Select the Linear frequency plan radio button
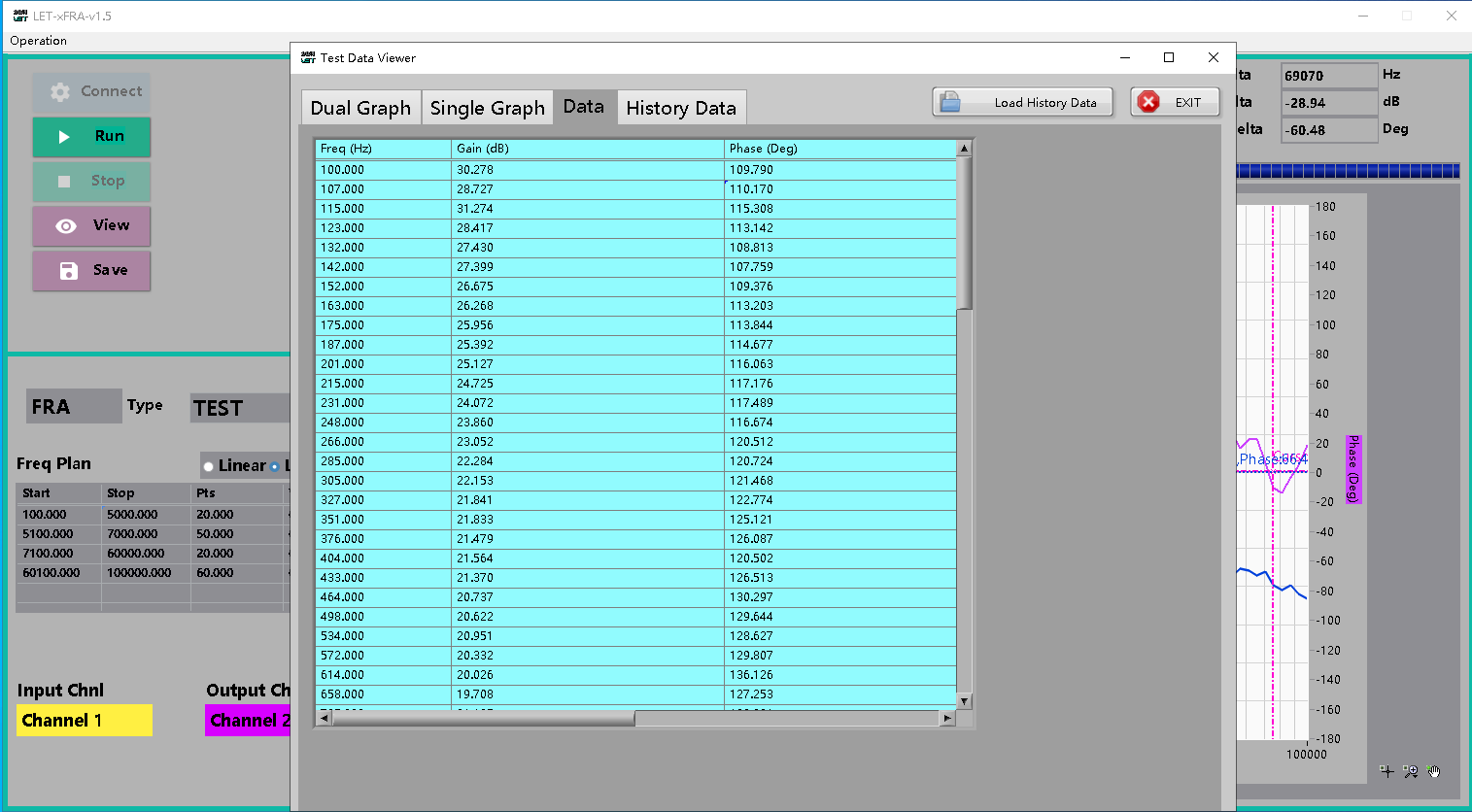The height and width of the screenshot is (812, 1472). [209, 466]
